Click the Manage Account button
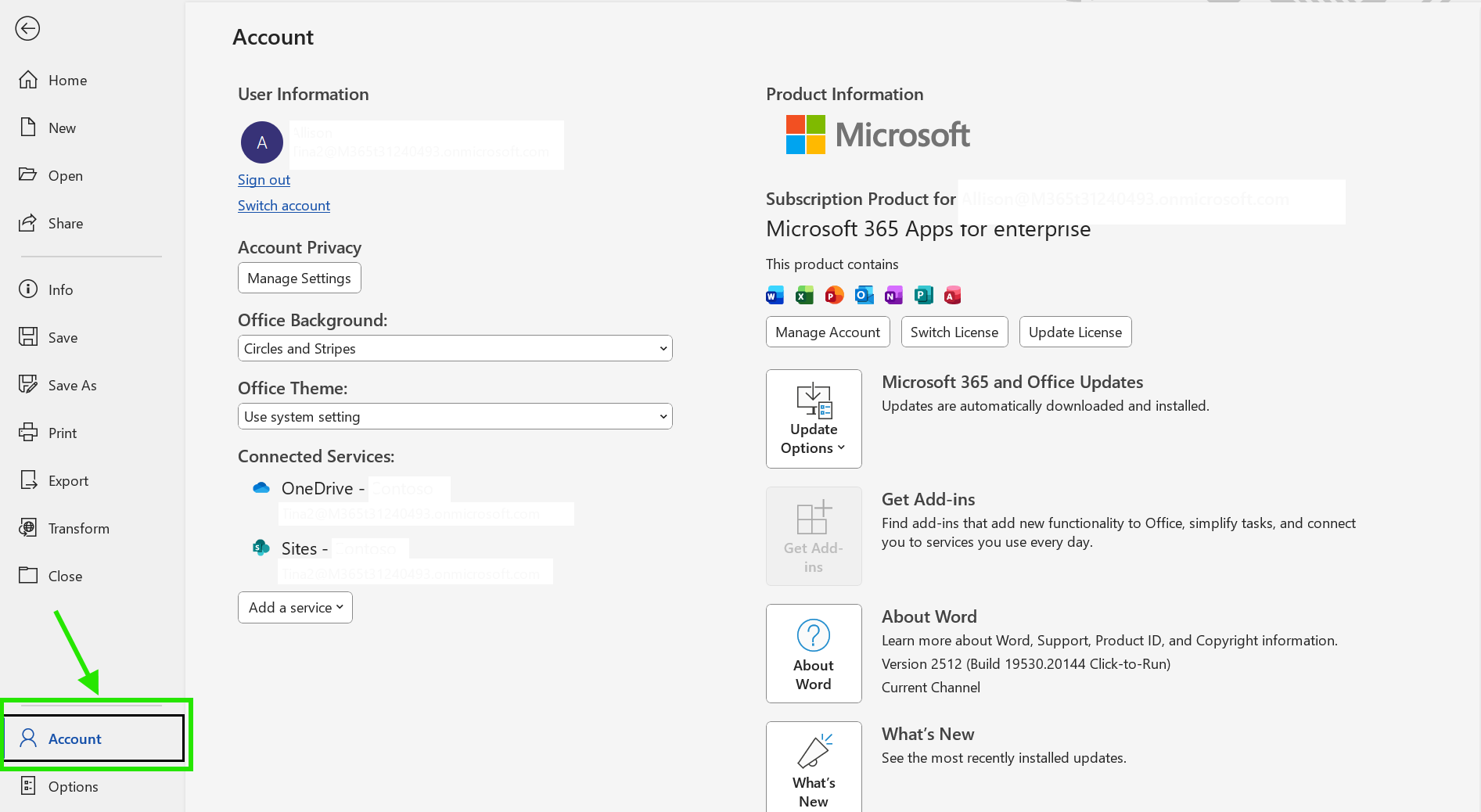 [828, 332]
